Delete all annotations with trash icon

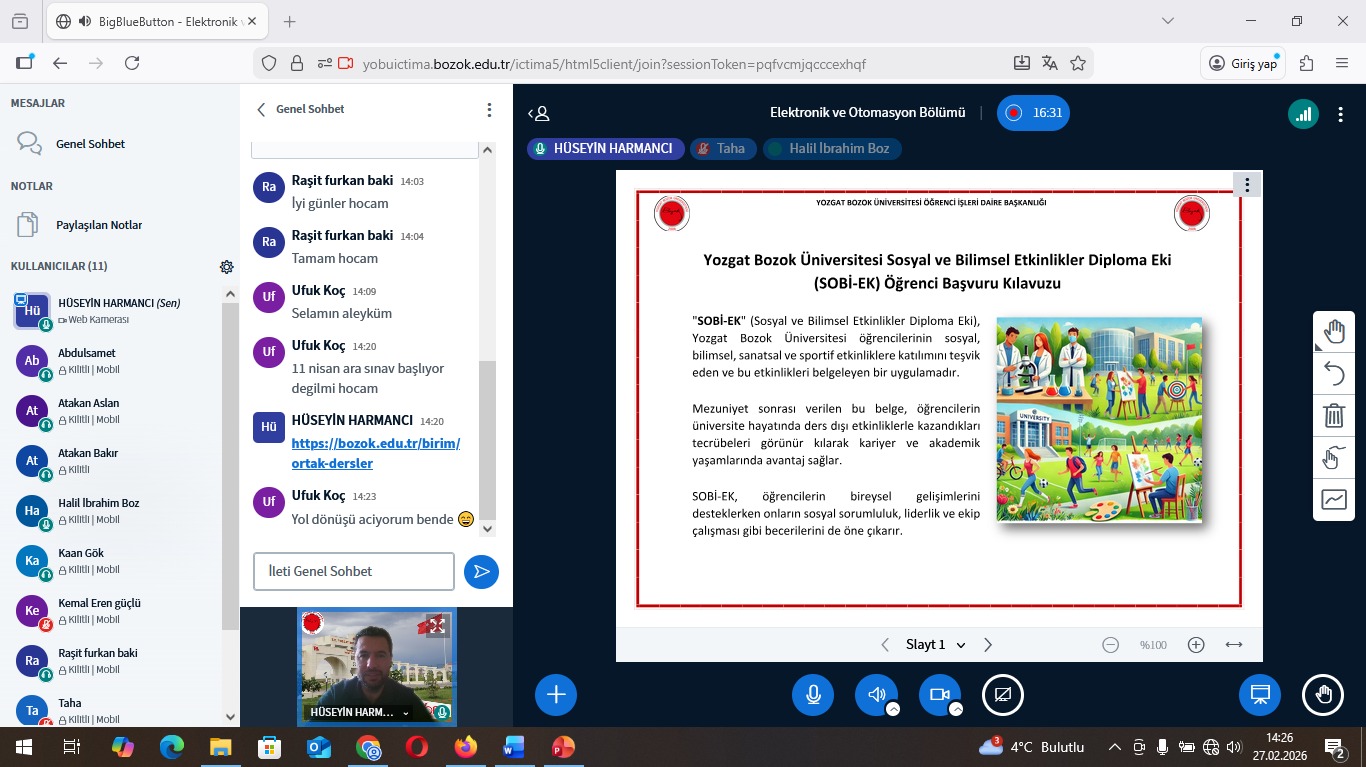[1334, 416]
